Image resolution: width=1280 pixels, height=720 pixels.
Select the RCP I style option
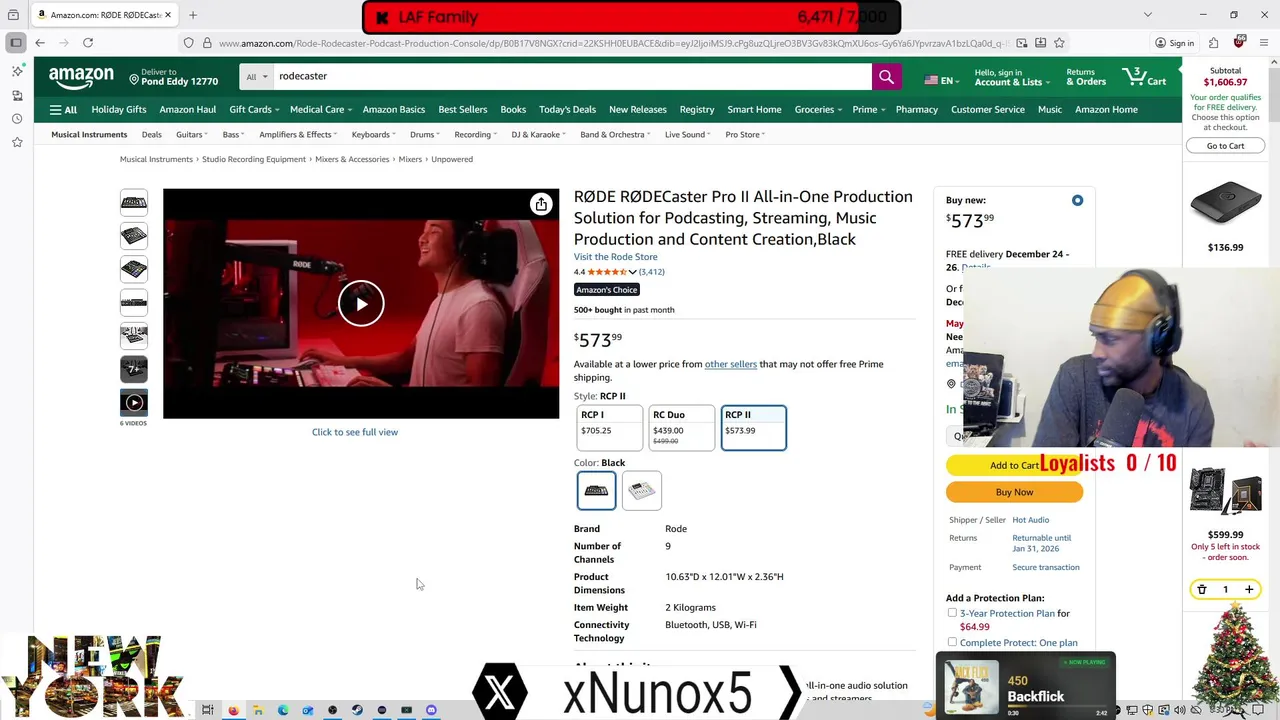click(x=609, y=428)
